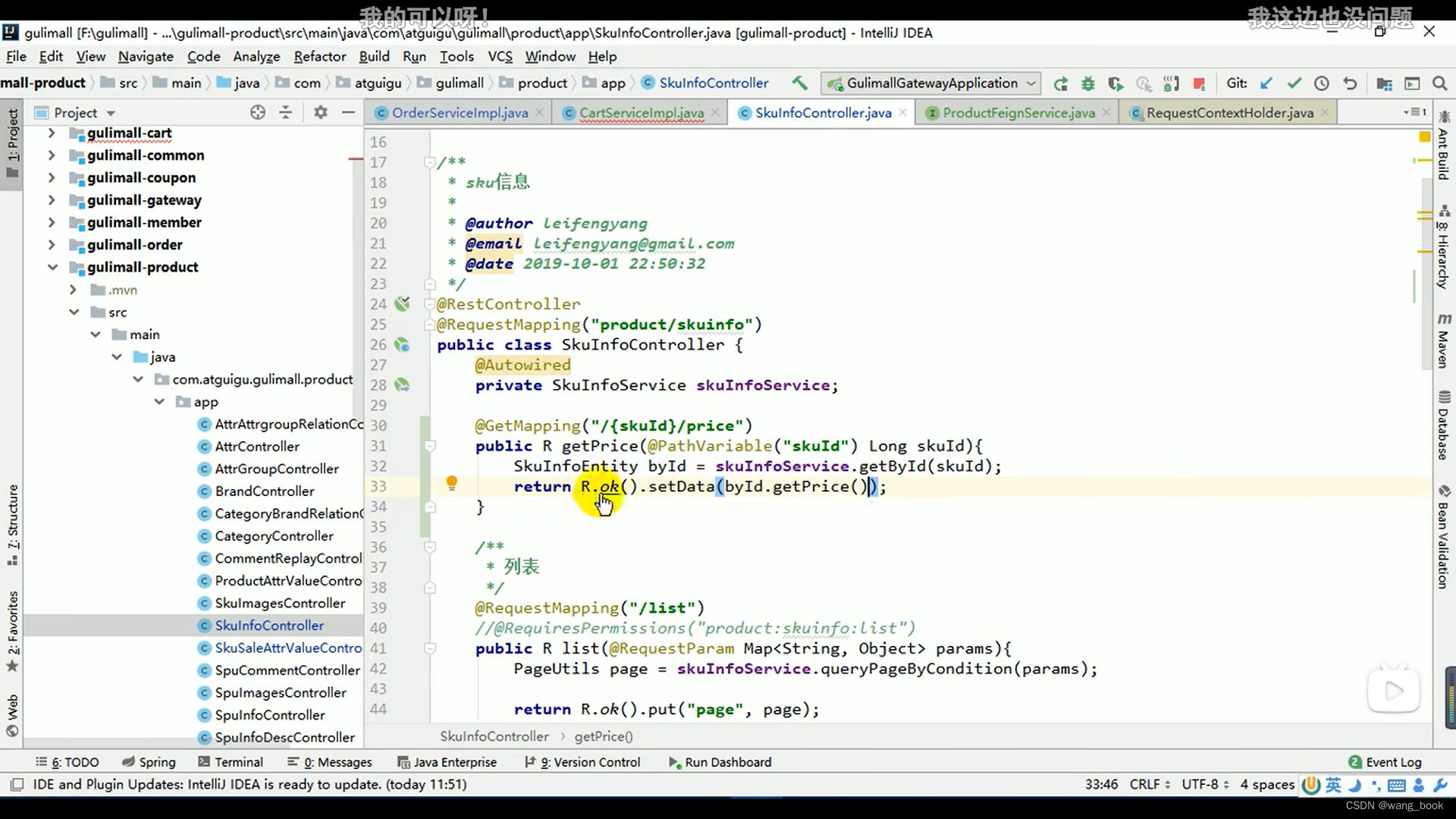Click the 4 spaces indent setting
The height and width of the screenshot is (819, 1456).
pyautogui.click(x=1266, y=784)
